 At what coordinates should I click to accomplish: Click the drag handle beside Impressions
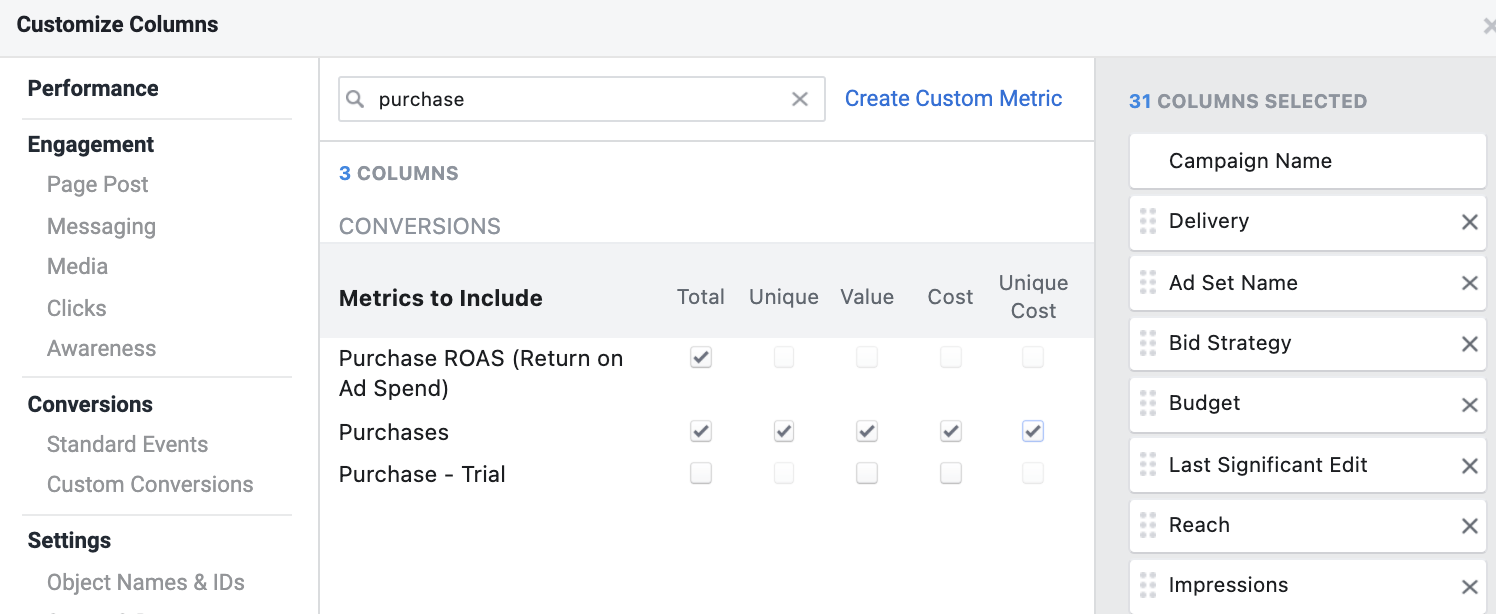1148,586
